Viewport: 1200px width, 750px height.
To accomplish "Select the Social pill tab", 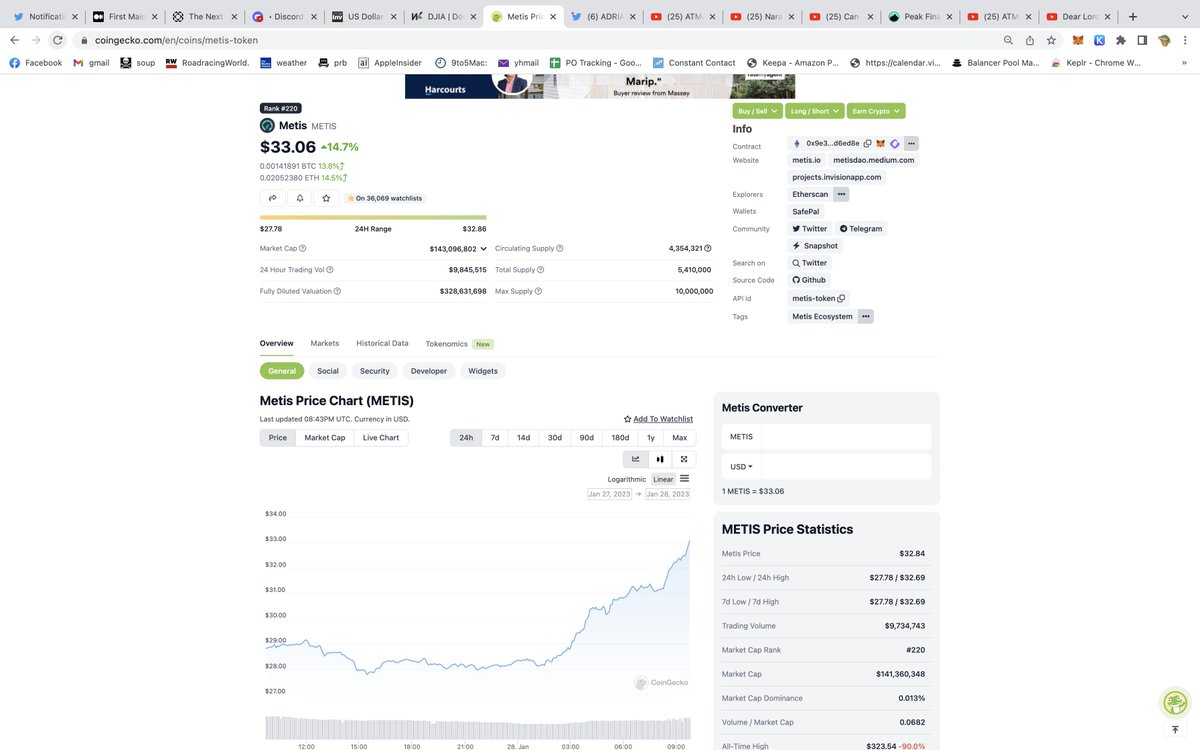I will pyautogui.click(x=328, y=371).
